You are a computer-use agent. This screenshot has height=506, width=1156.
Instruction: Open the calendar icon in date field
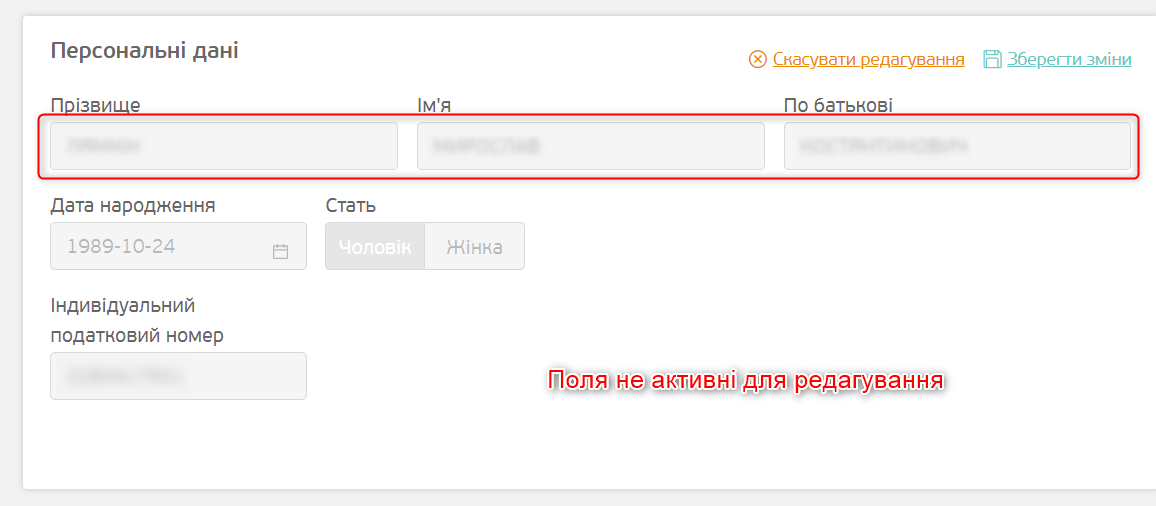[280, 251]
